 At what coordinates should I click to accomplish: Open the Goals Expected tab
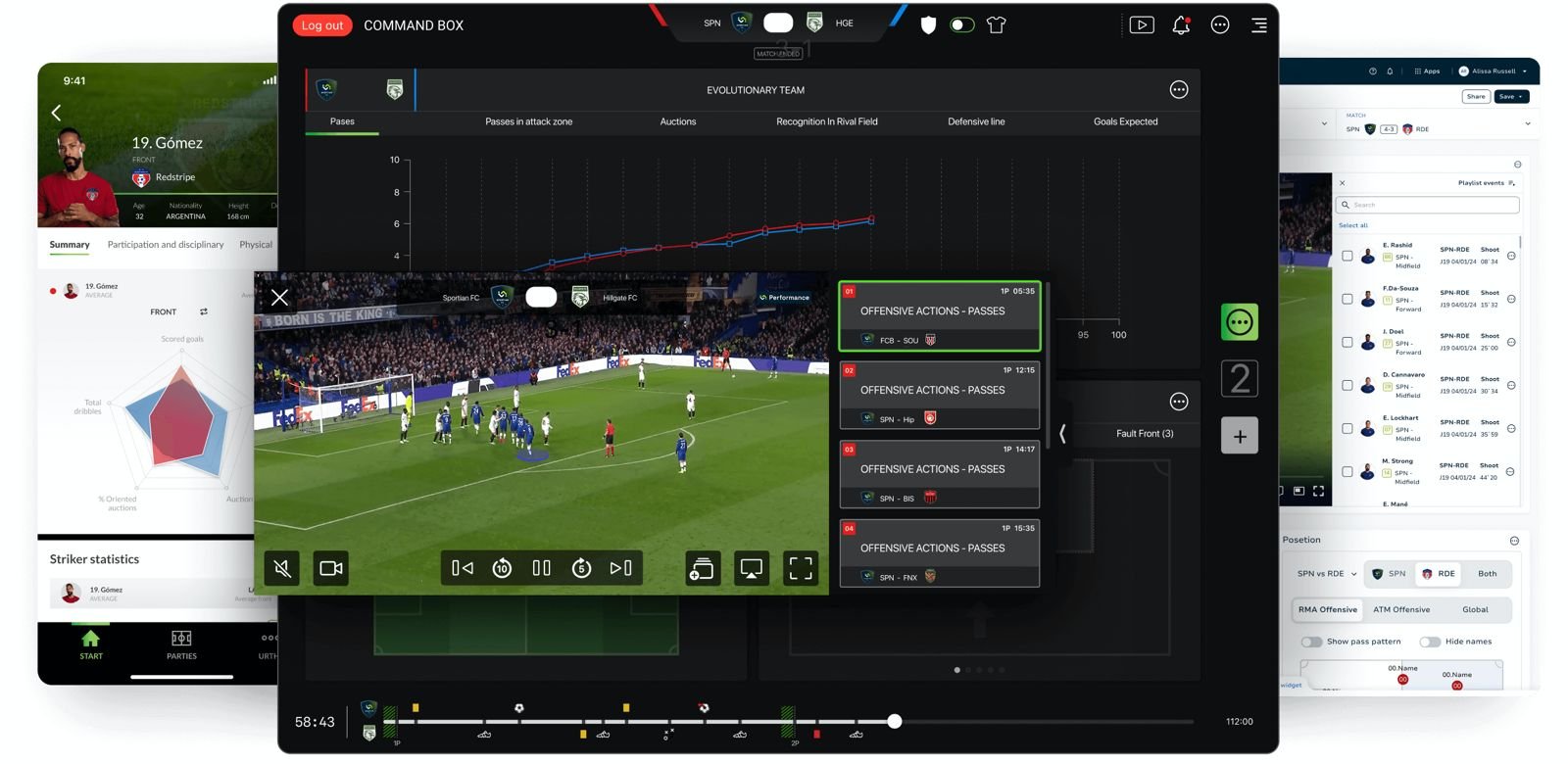click(1126, 122)
